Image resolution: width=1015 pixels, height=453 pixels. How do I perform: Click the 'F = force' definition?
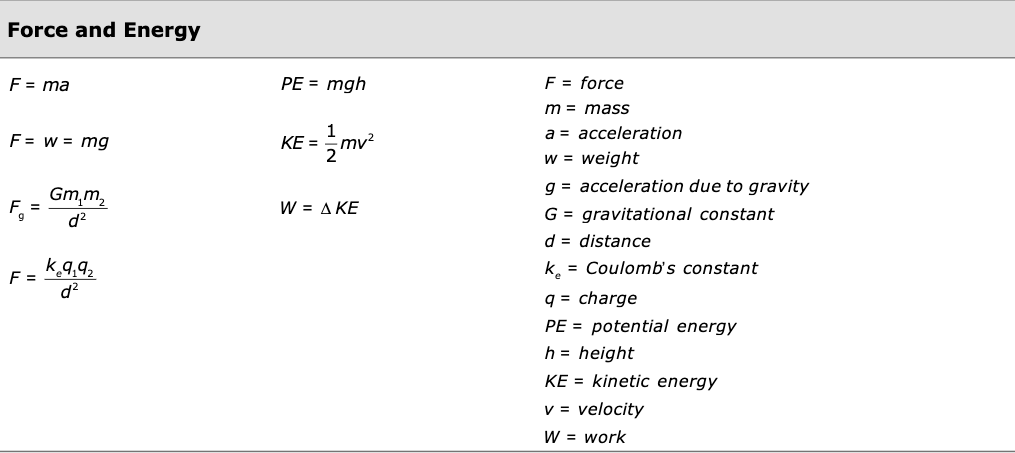coord(583,83)
